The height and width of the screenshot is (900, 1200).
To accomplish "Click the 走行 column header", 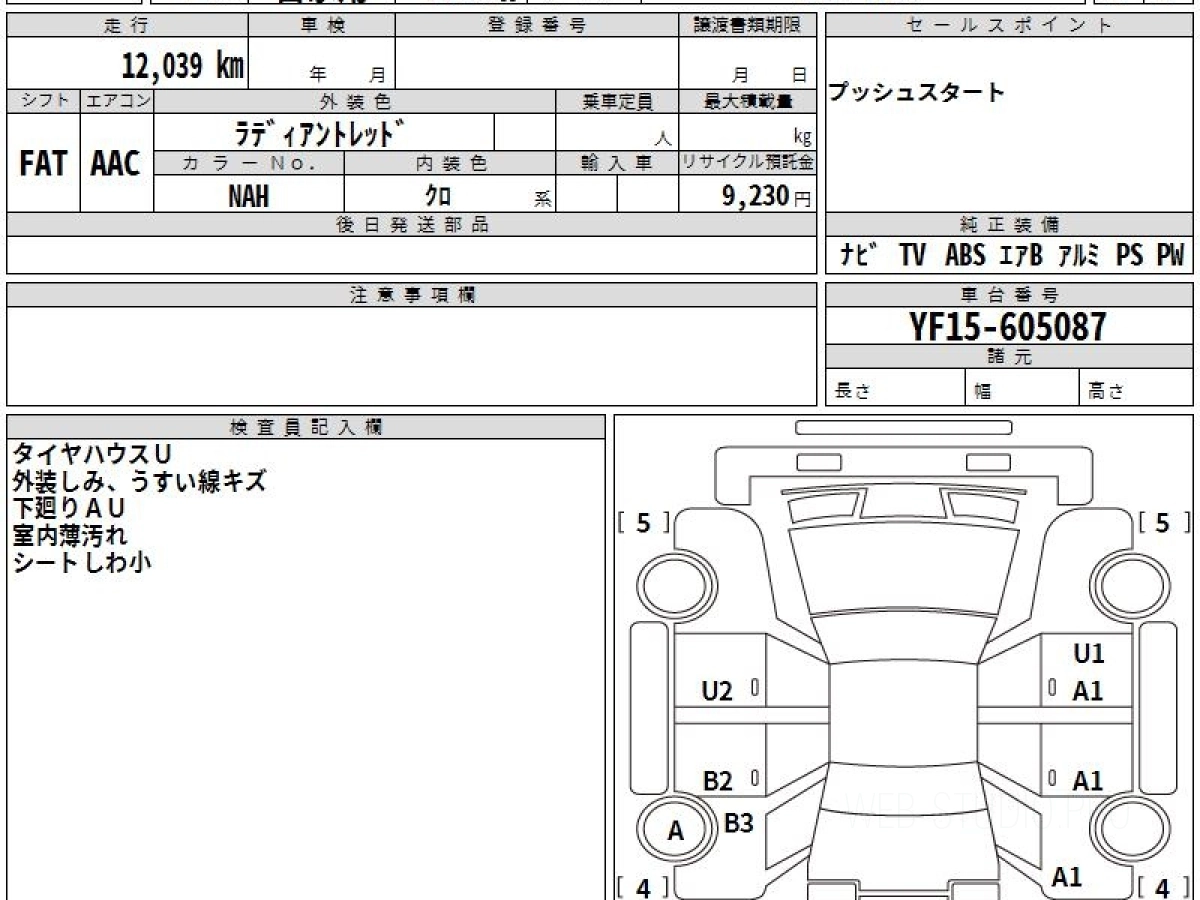I will click(127, 27).
